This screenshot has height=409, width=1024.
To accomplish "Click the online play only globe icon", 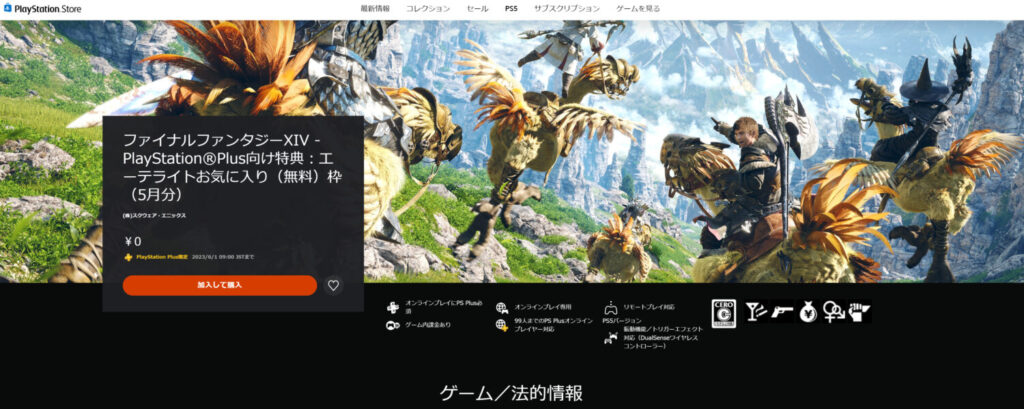I will [502, 306].
